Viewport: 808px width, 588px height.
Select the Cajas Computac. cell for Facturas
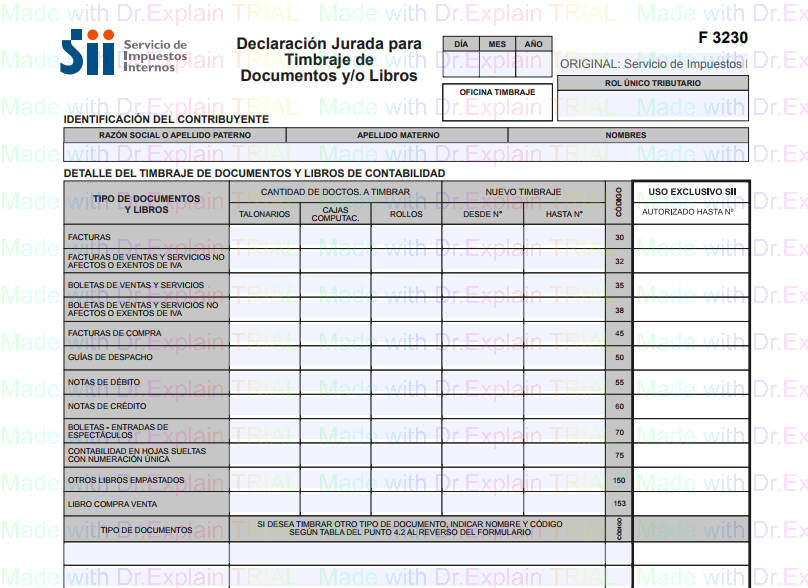(x=335, y=237)
